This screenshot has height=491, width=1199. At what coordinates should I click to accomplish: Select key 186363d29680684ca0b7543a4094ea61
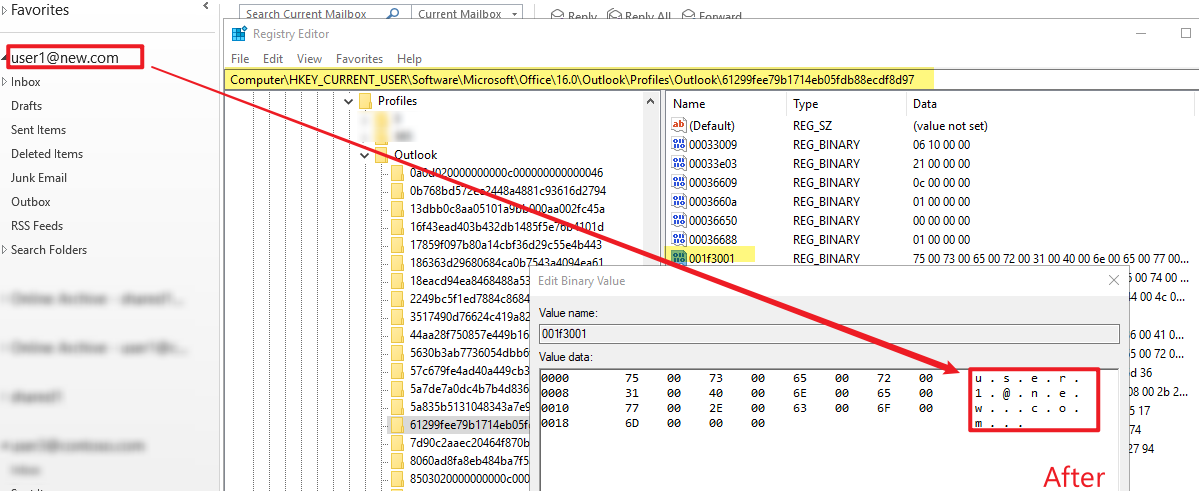[506, 263]
